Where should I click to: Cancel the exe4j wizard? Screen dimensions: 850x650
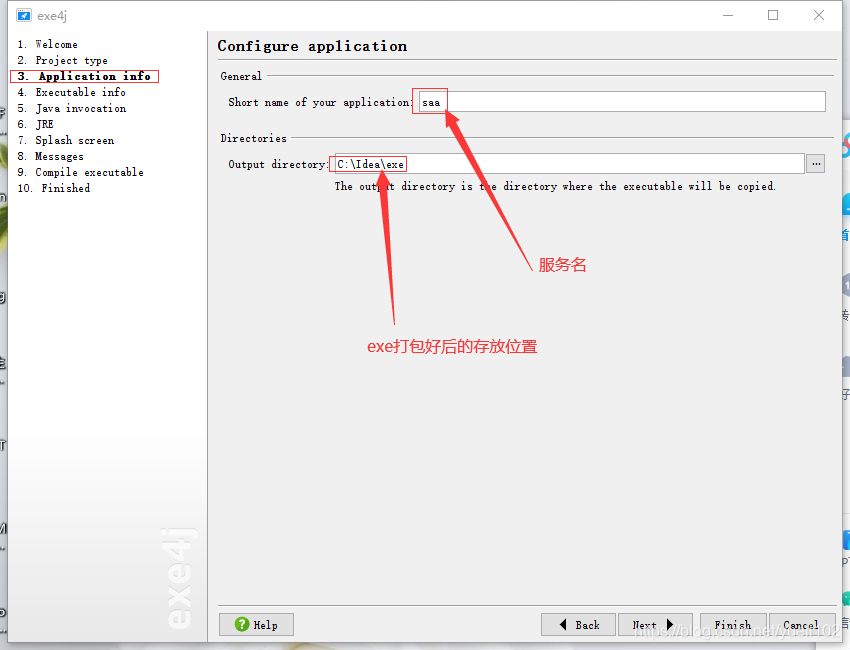801,625
